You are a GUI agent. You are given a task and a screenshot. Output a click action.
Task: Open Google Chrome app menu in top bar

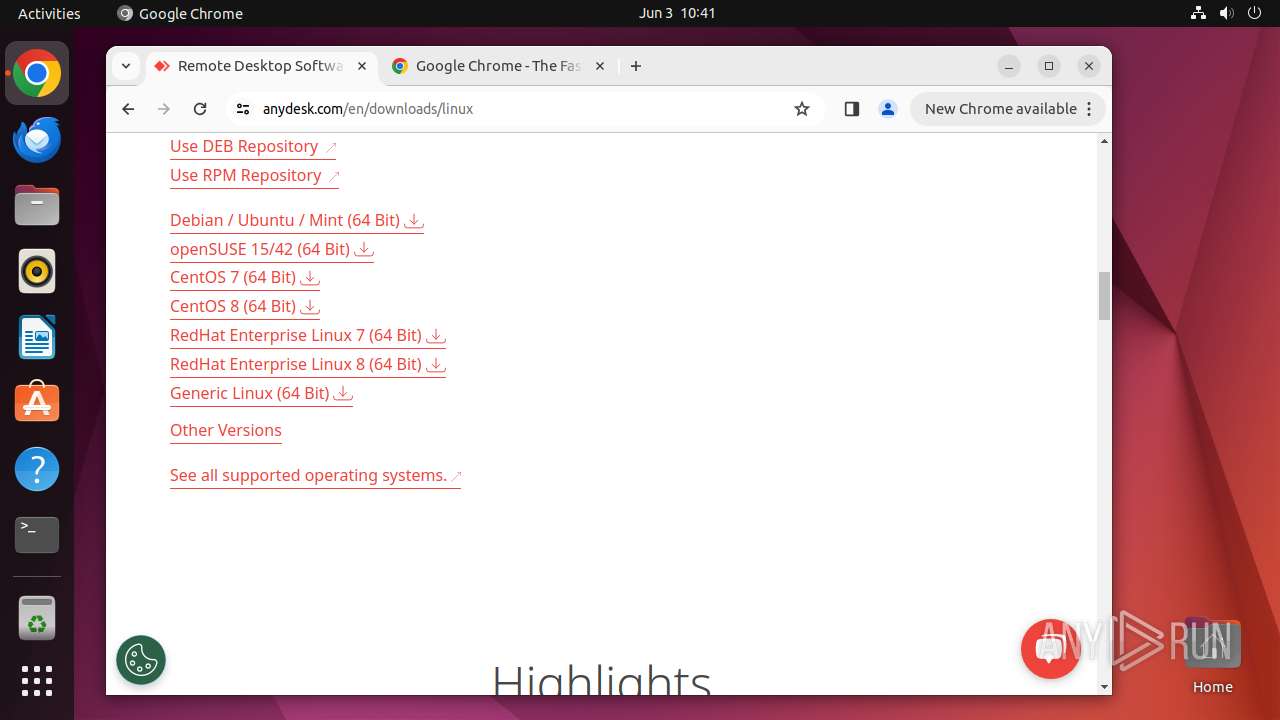click(180, 13)
